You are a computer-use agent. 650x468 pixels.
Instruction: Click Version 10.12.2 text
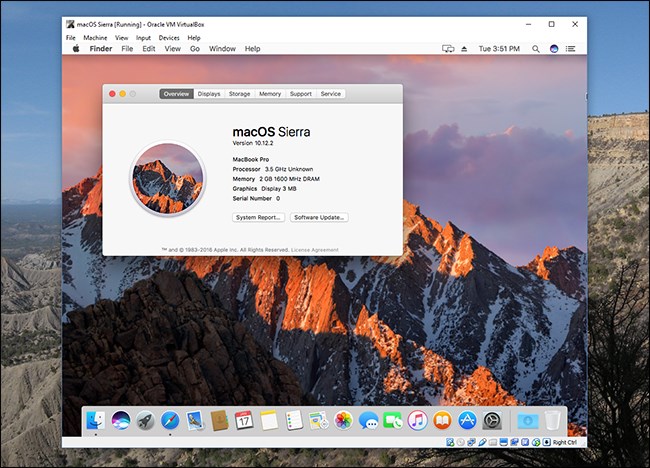coord(253,143)
